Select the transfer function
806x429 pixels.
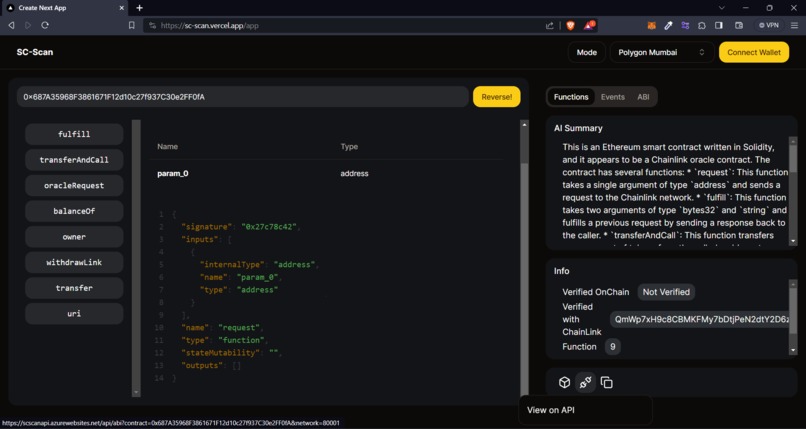click(x=74, y=288)
